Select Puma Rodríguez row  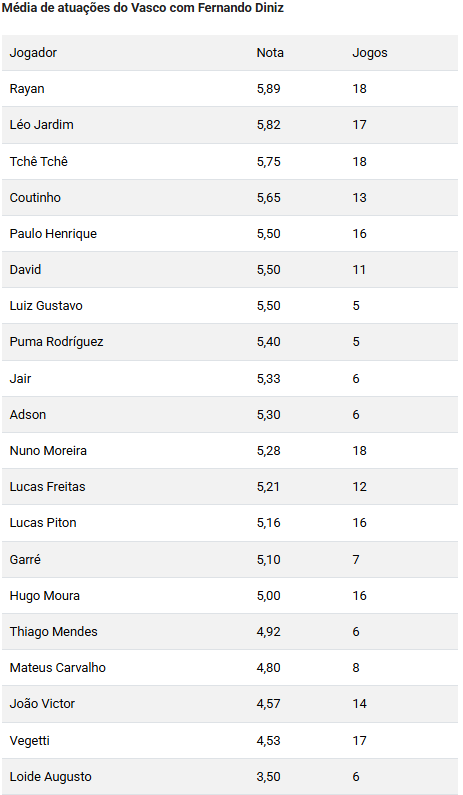(x=230, y=342)
